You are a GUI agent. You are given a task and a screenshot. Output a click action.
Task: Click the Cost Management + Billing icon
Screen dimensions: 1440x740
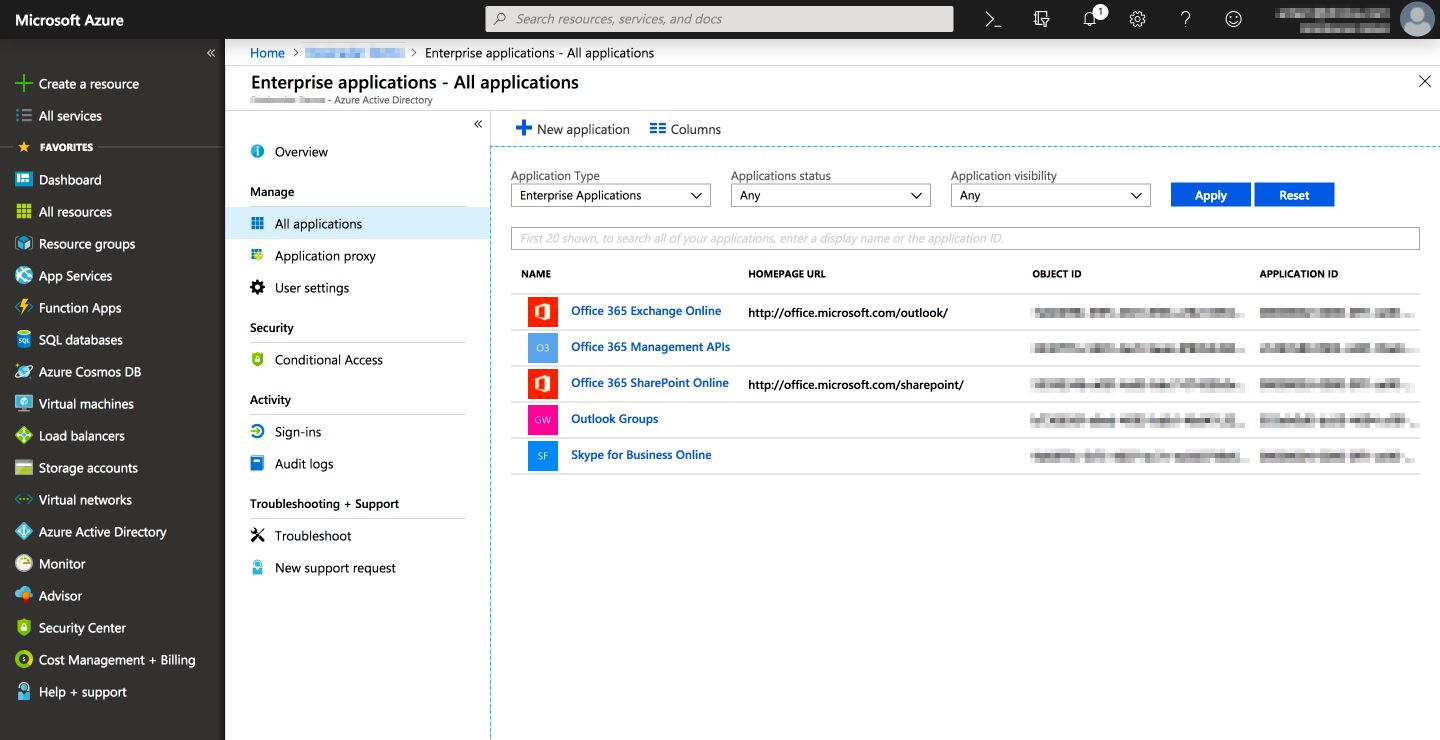point(24,660)
